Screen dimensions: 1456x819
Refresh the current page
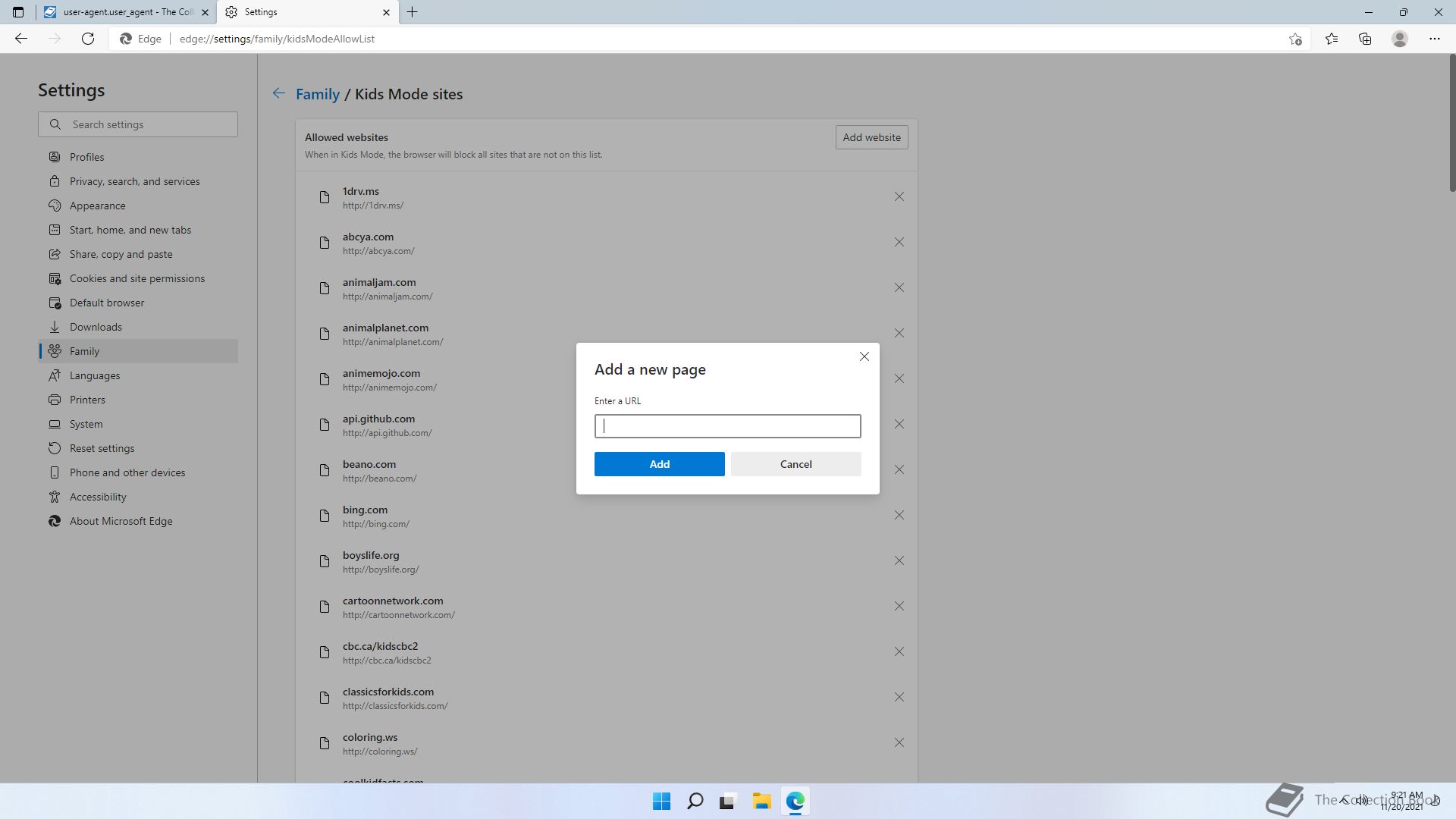coord(88,39)
